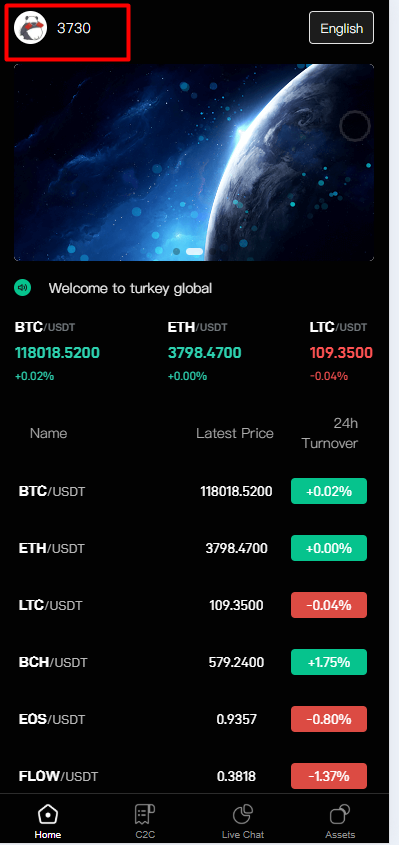The height and width of the screenshot is (845, 399).
Task: Sort by the 24h Turnover column header
Action: point(330,433)
